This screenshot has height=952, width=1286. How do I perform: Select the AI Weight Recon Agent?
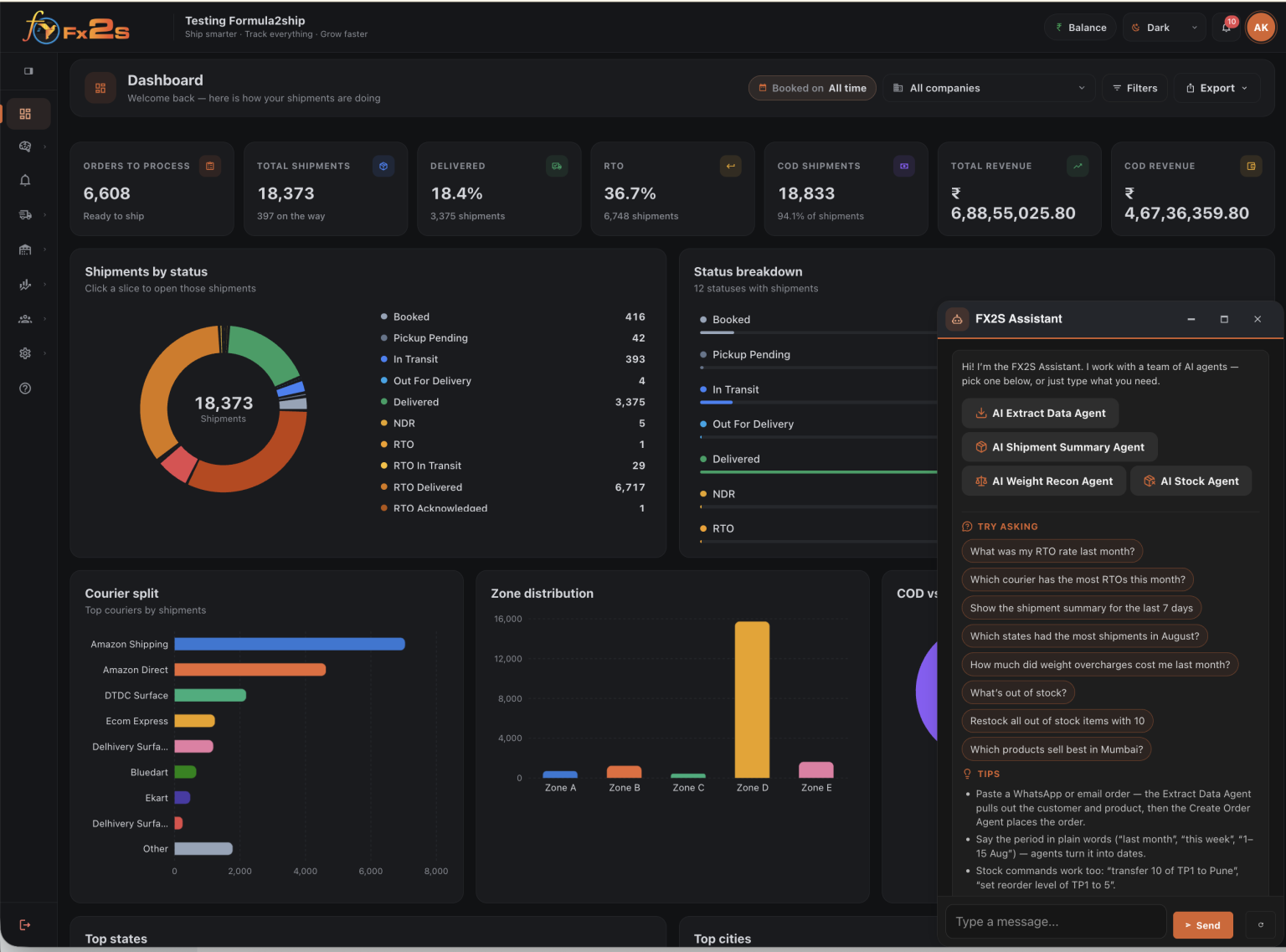1043,481
